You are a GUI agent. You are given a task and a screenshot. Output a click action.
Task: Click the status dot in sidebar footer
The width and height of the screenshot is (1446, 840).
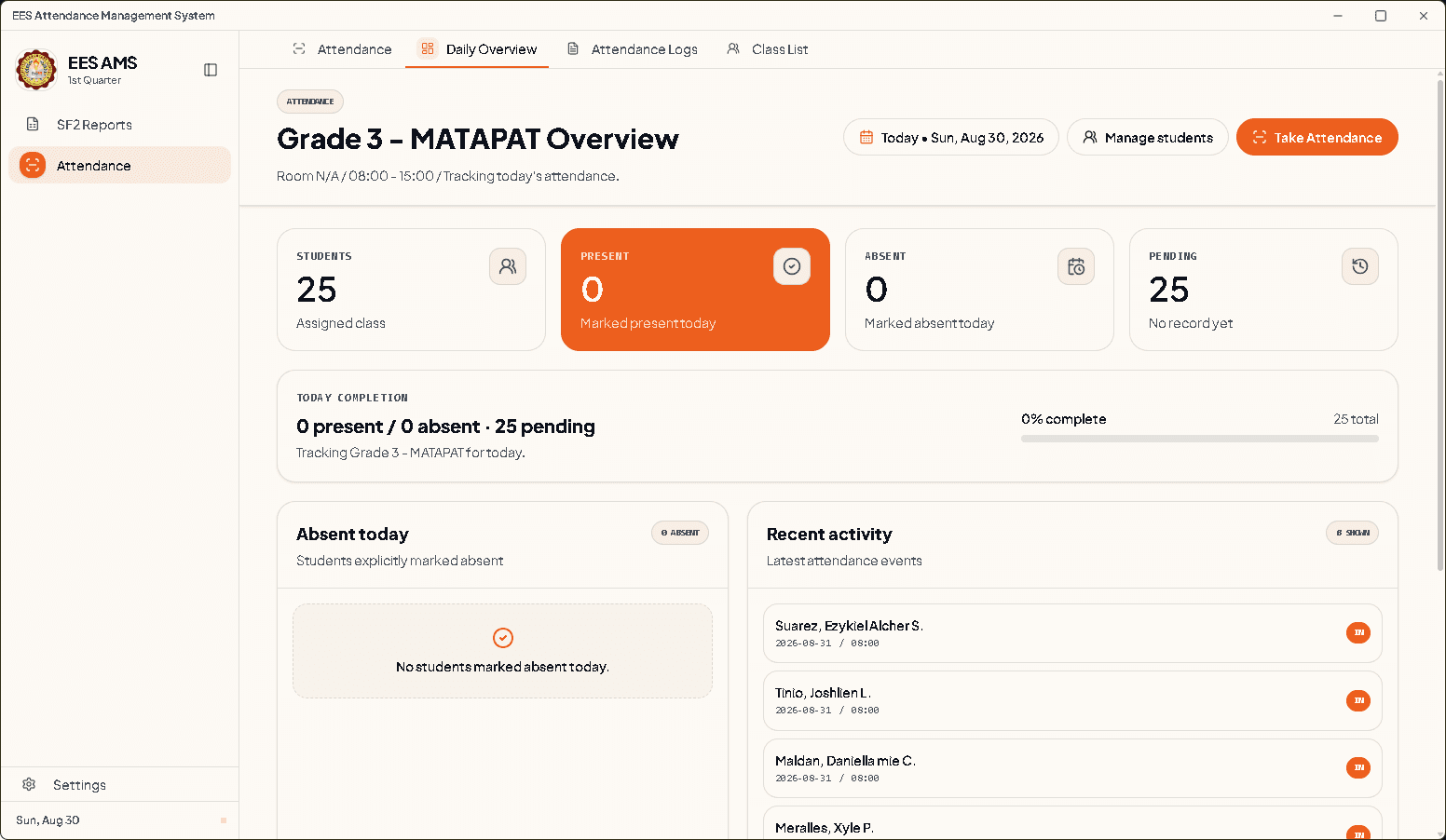pyautogui.click(x=224, y=820)
